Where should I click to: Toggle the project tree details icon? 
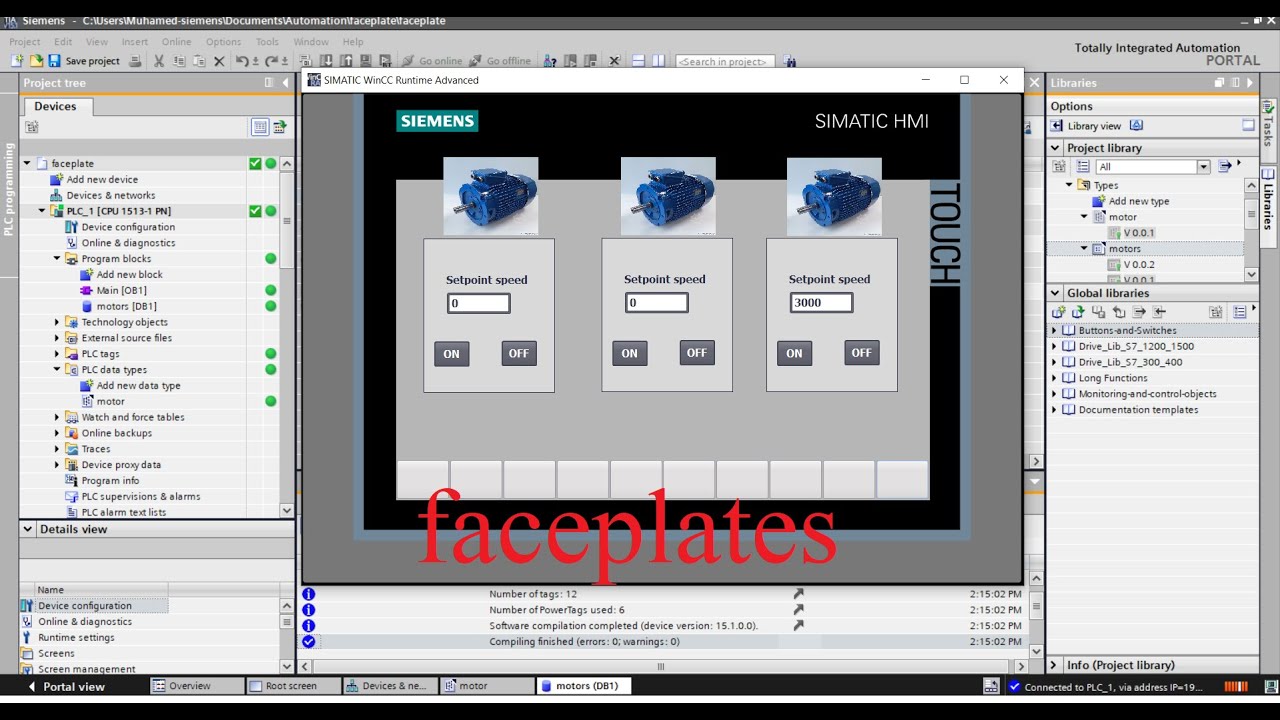(280, 127)
